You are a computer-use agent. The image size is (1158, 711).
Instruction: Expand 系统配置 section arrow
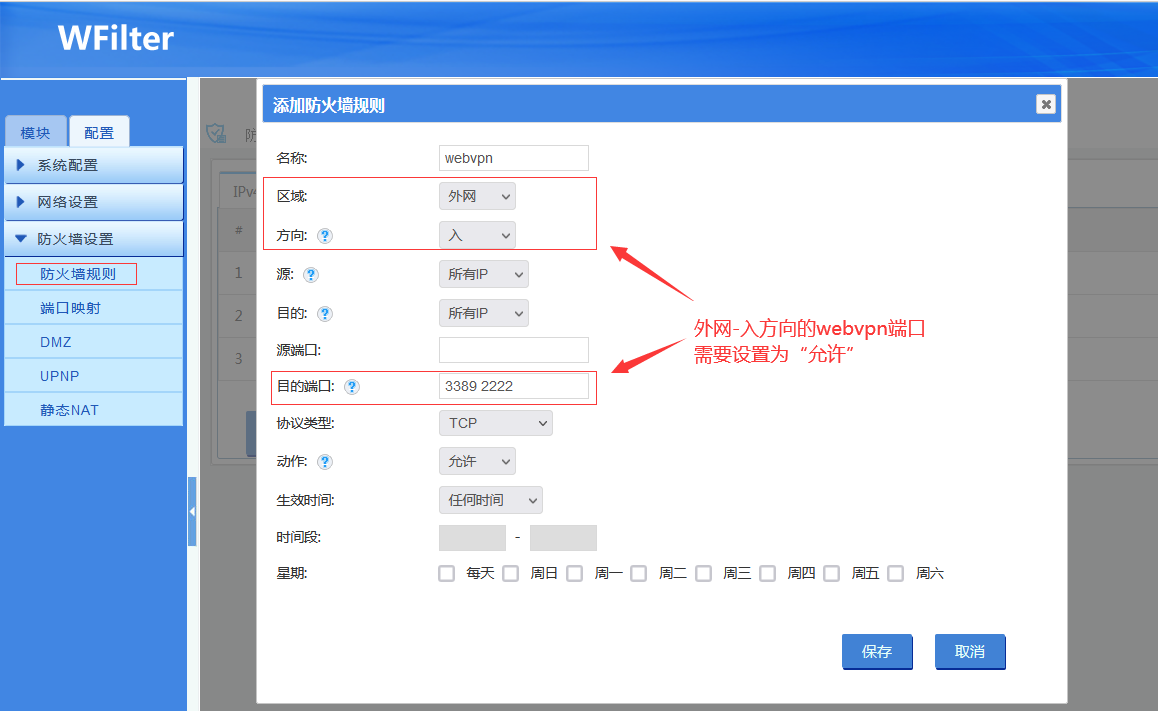pyautogui.click(x=21, y=165)
